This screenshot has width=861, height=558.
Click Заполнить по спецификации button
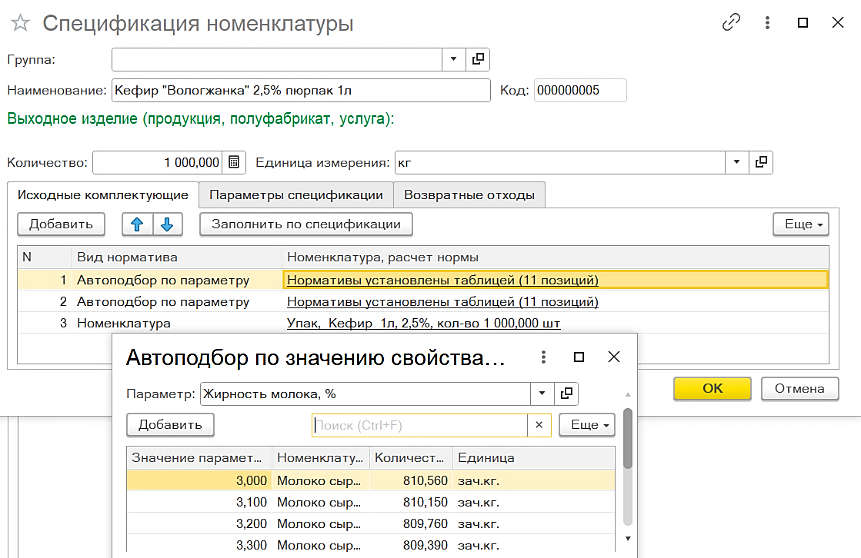[306, 224]
